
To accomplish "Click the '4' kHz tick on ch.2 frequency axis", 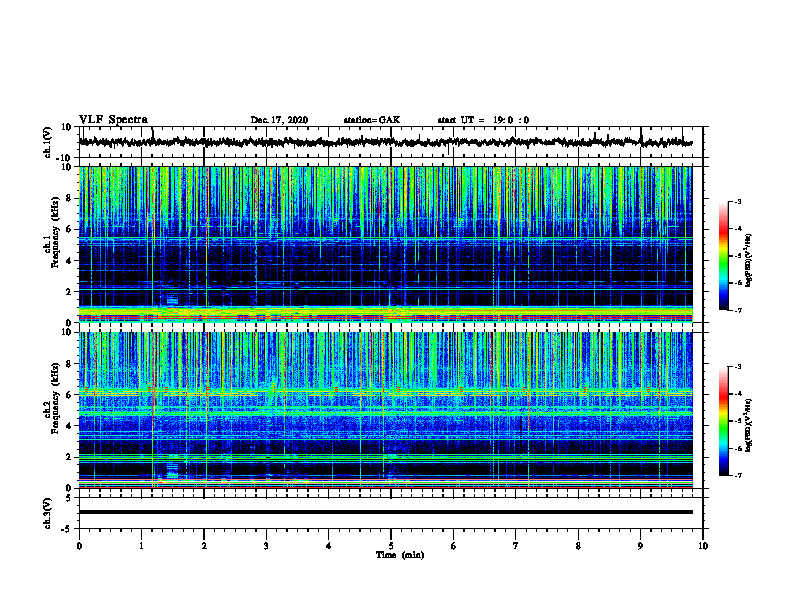I will point(69,426).
